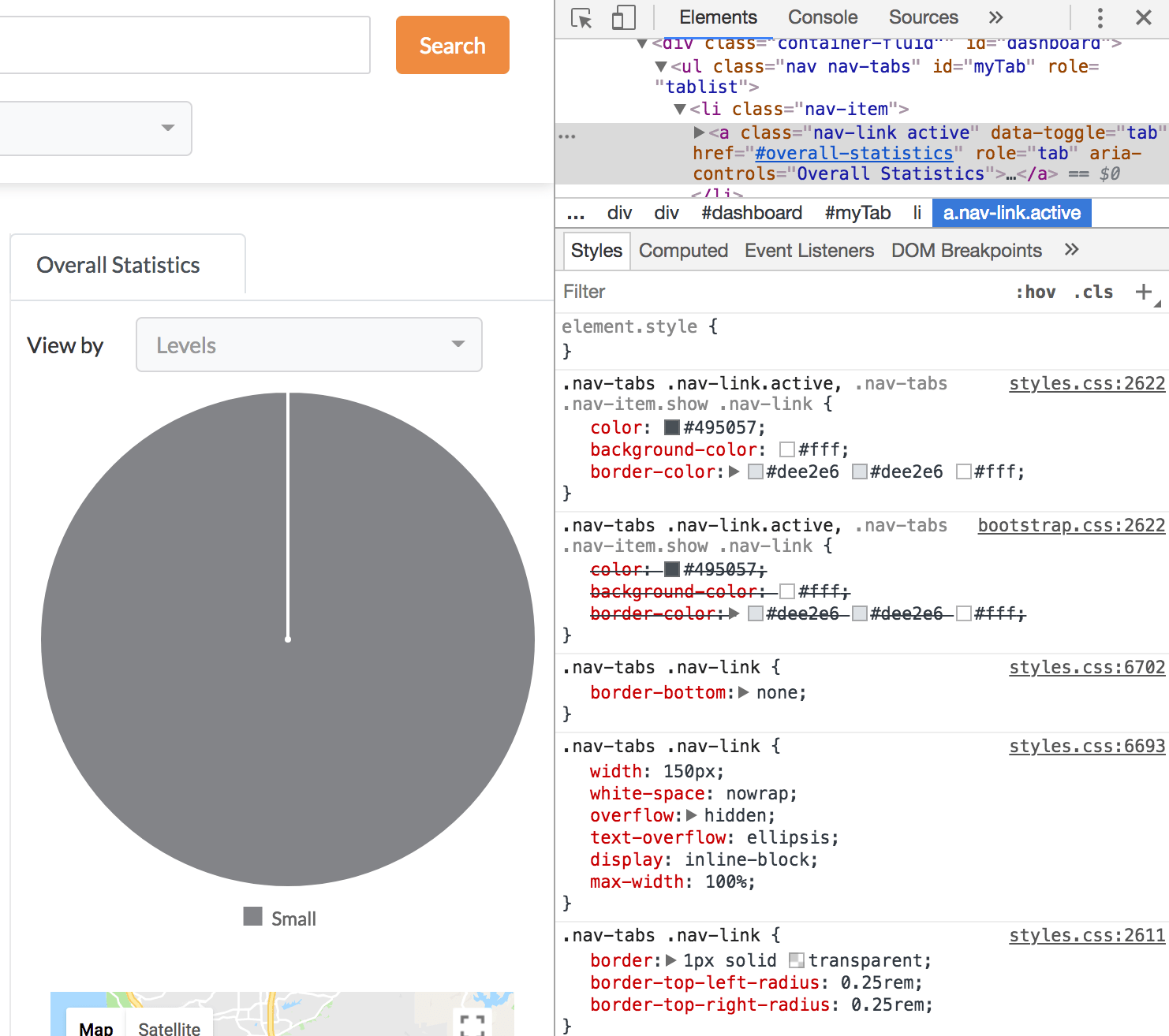
Task: Open the transparent border color swatch
Action: [x=797, y=960]
